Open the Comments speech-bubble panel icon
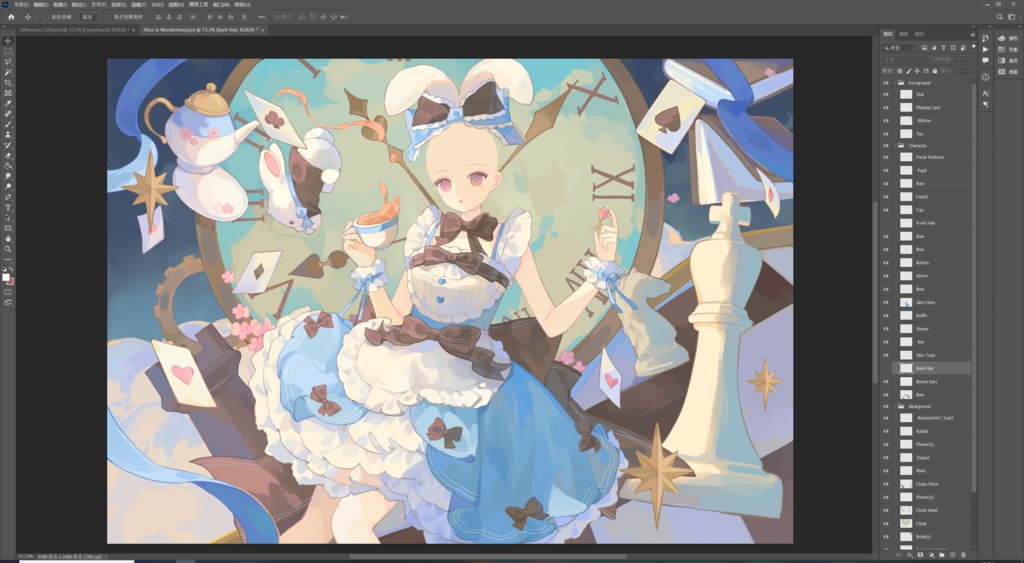This screenshot has width=1024, height=563. pos(985,61)
